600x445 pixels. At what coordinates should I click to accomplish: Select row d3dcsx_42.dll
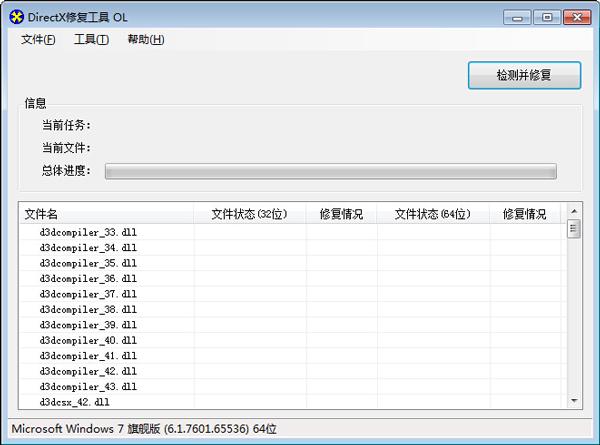(293, 402)
